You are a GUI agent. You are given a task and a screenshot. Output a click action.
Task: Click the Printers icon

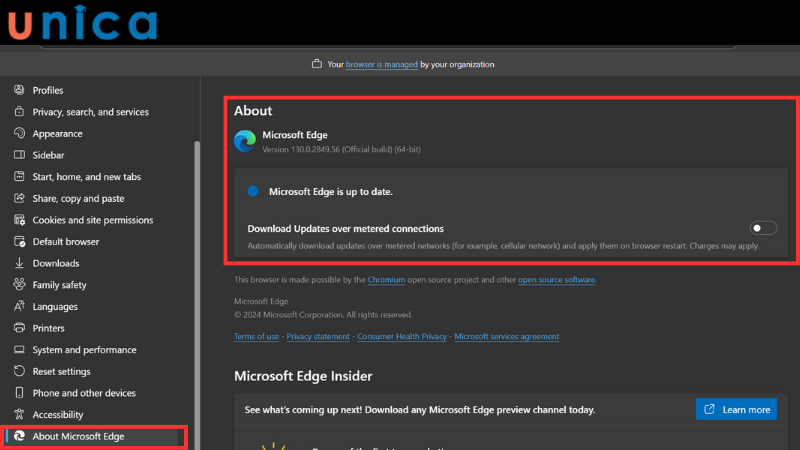pyautogui.click(x=19, y=328)
